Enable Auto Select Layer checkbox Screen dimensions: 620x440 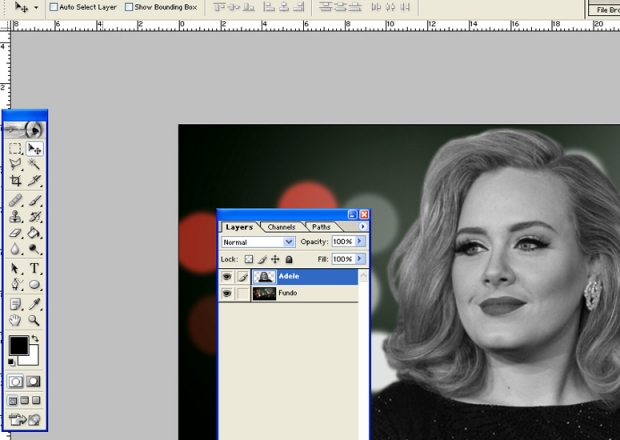[53, 6]
